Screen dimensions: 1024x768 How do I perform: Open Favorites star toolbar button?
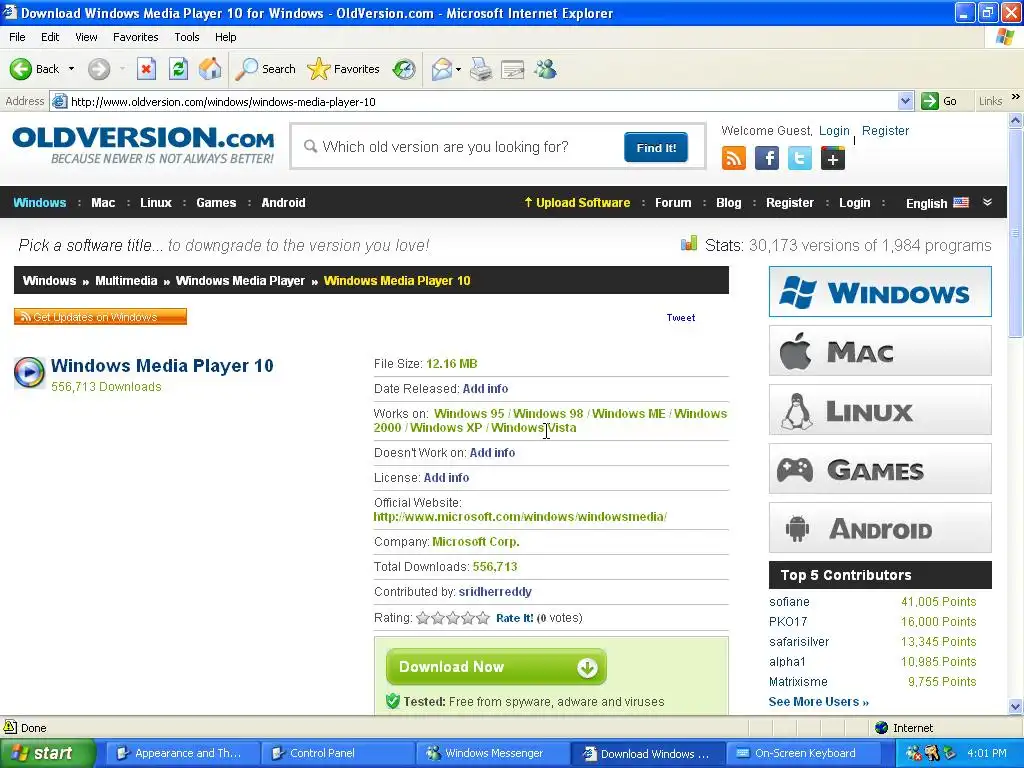pyautogui.click(x=344, y=69)
